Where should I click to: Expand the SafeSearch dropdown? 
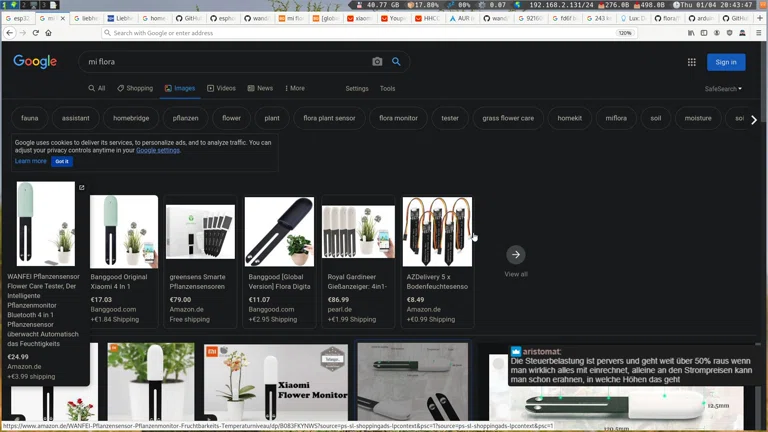click(723, 89)
